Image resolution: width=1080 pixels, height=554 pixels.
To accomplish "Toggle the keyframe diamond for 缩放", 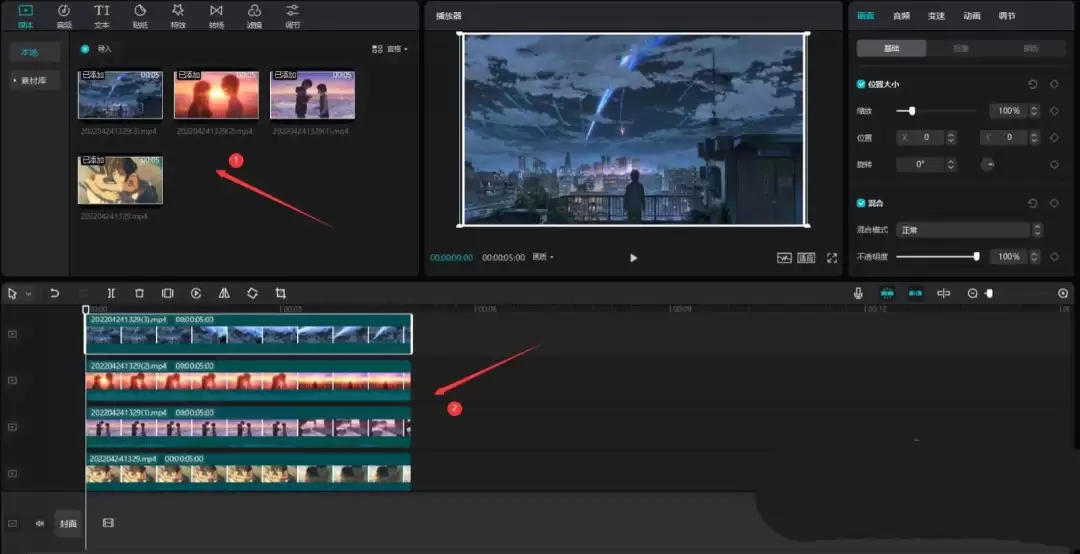I will tap(1054, 111).
